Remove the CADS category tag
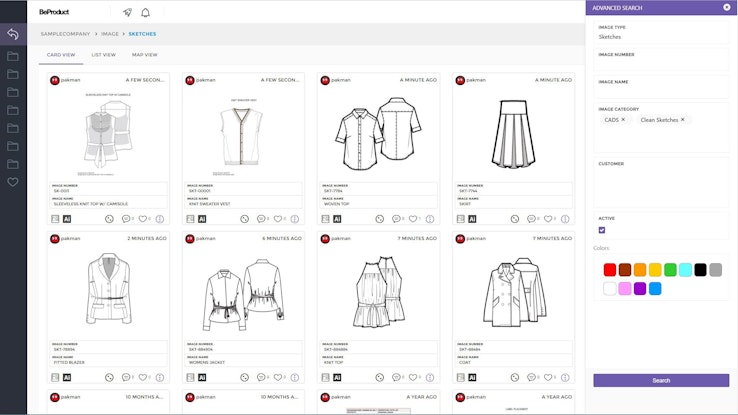Viewport: 738px width, 415px height. coord(623,119)
